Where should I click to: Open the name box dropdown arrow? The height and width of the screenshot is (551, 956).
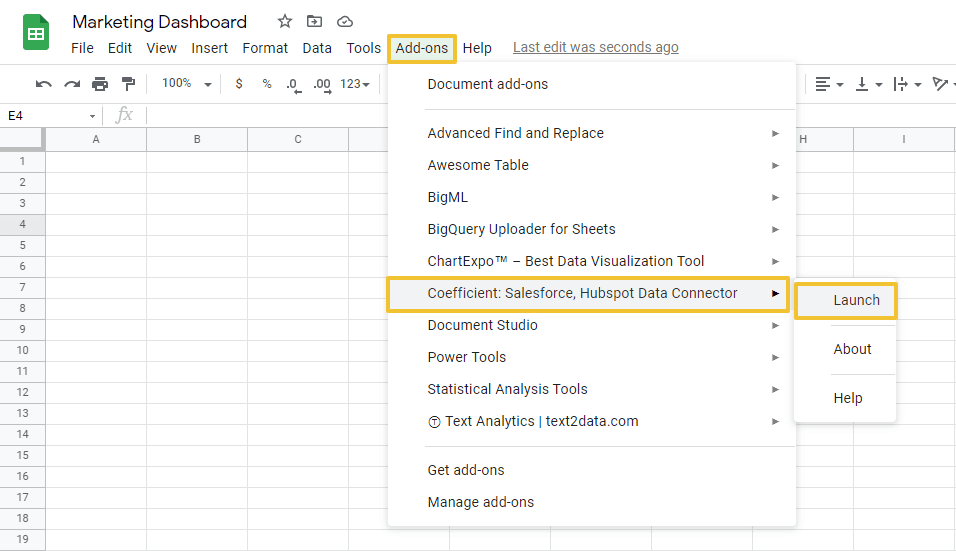(x=92, y=116)
